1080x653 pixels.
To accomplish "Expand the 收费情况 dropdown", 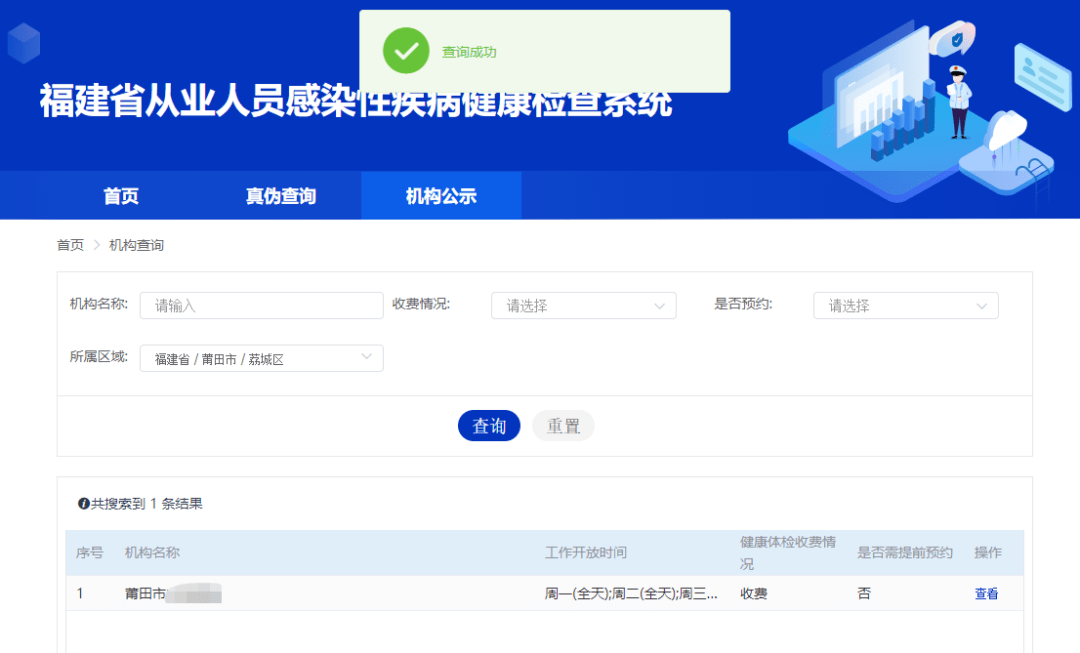I will [x=583, y=306].
